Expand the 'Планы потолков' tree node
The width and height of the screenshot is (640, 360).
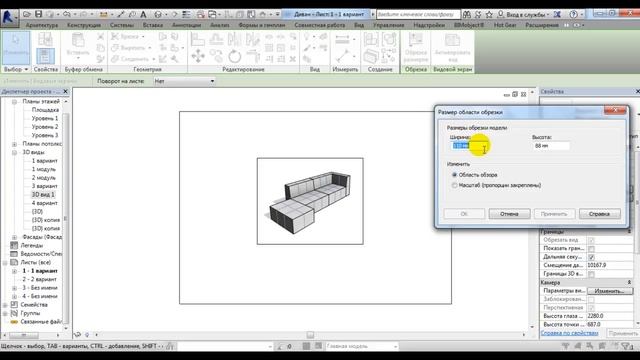(14, 144)
